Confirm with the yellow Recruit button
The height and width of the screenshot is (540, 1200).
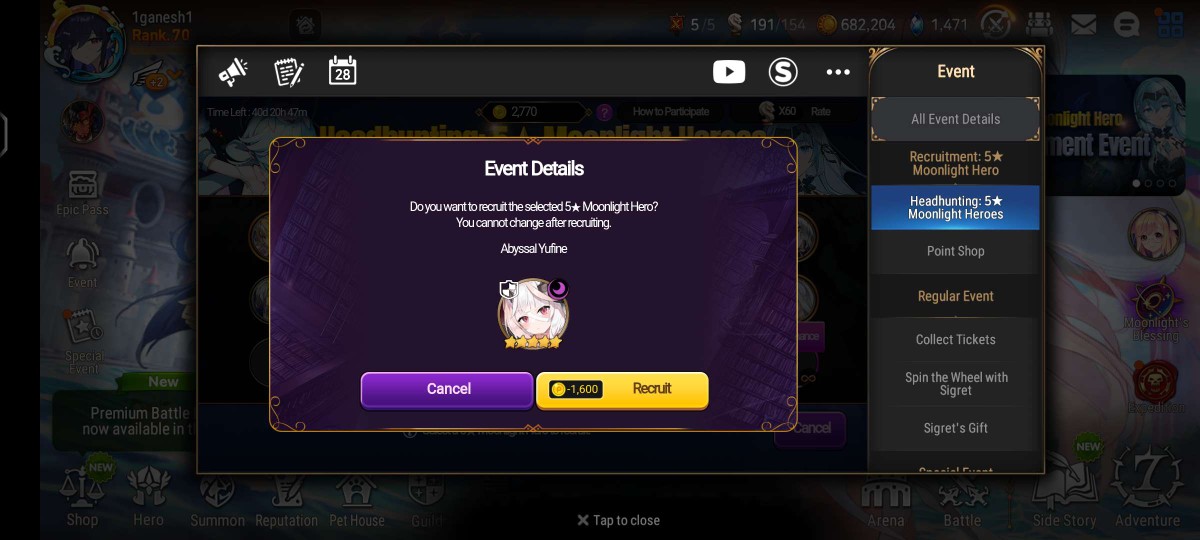(x=622, y=389)
